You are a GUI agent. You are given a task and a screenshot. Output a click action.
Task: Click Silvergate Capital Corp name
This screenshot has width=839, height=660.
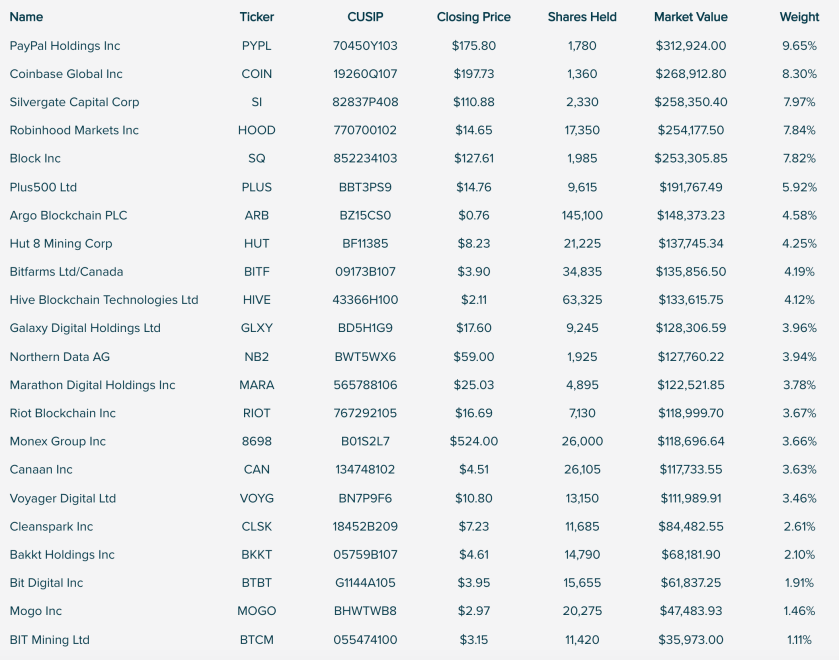74,102
